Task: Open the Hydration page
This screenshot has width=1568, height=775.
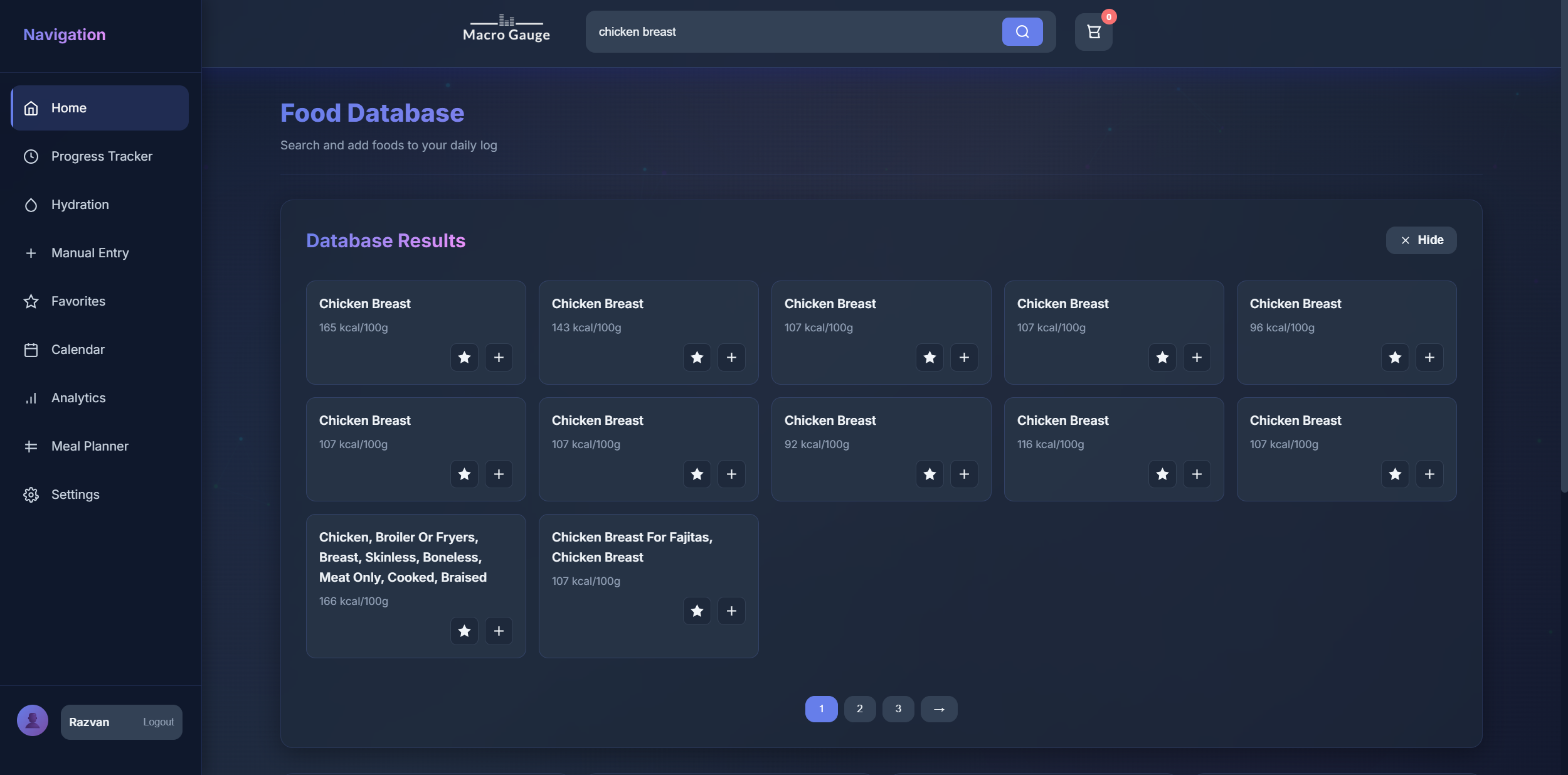Action: pyautogui.click(x=80, y=205)
